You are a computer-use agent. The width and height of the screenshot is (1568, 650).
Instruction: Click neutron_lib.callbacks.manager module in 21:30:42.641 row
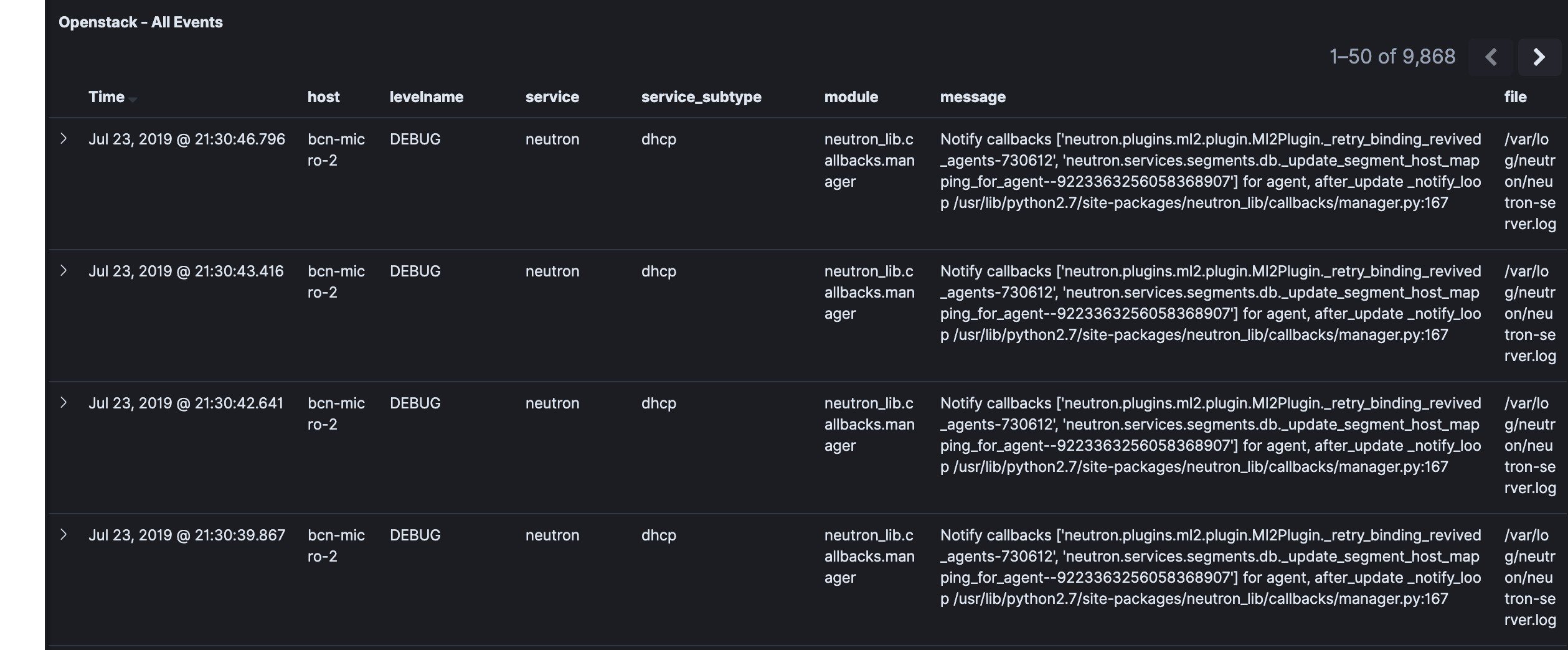pos(869,424)
